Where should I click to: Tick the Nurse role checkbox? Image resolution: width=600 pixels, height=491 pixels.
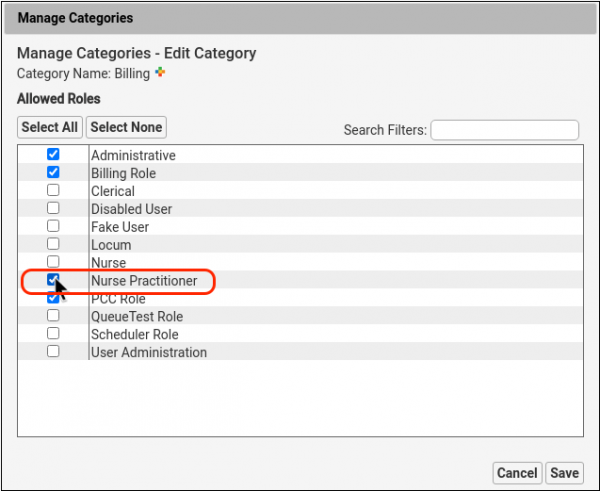pos(53,262)
